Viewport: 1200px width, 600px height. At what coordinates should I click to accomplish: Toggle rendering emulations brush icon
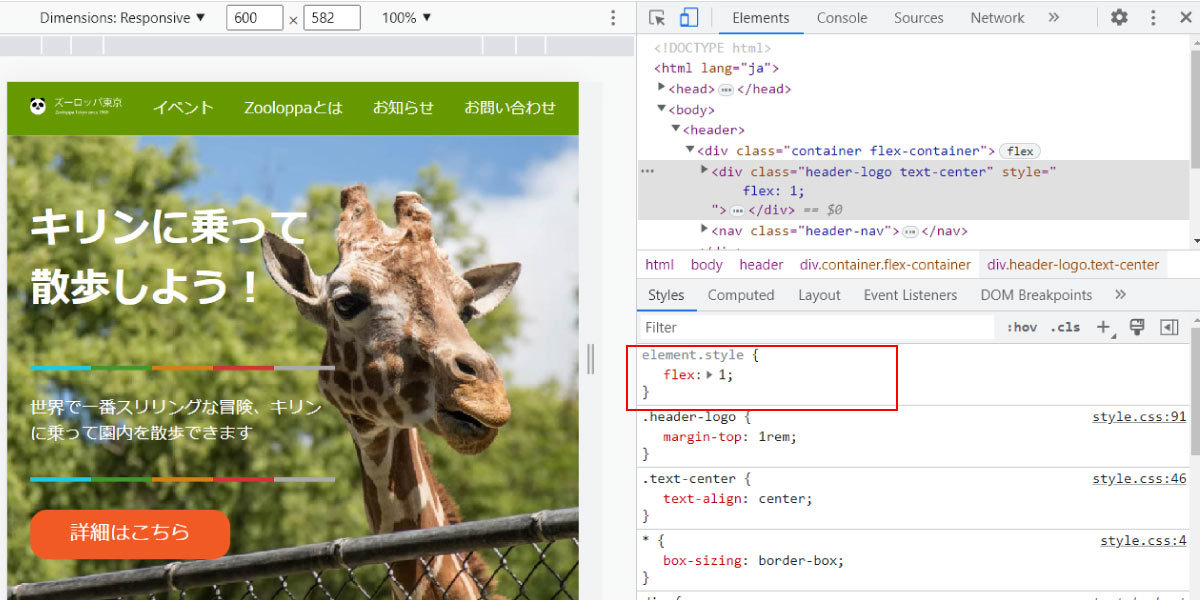point(1137,327)
